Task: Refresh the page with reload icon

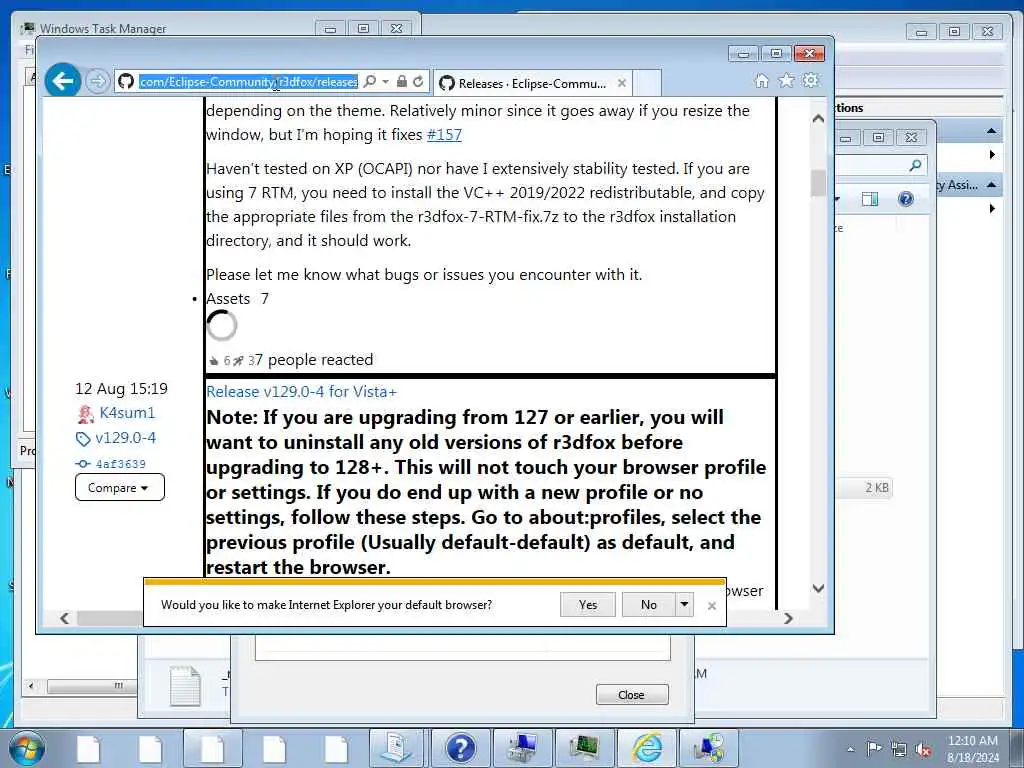Action: point(419,82)
